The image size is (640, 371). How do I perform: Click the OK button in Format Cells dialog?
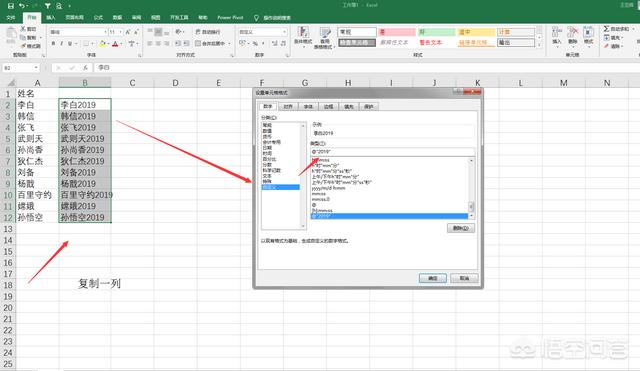(x=433, y=278)
